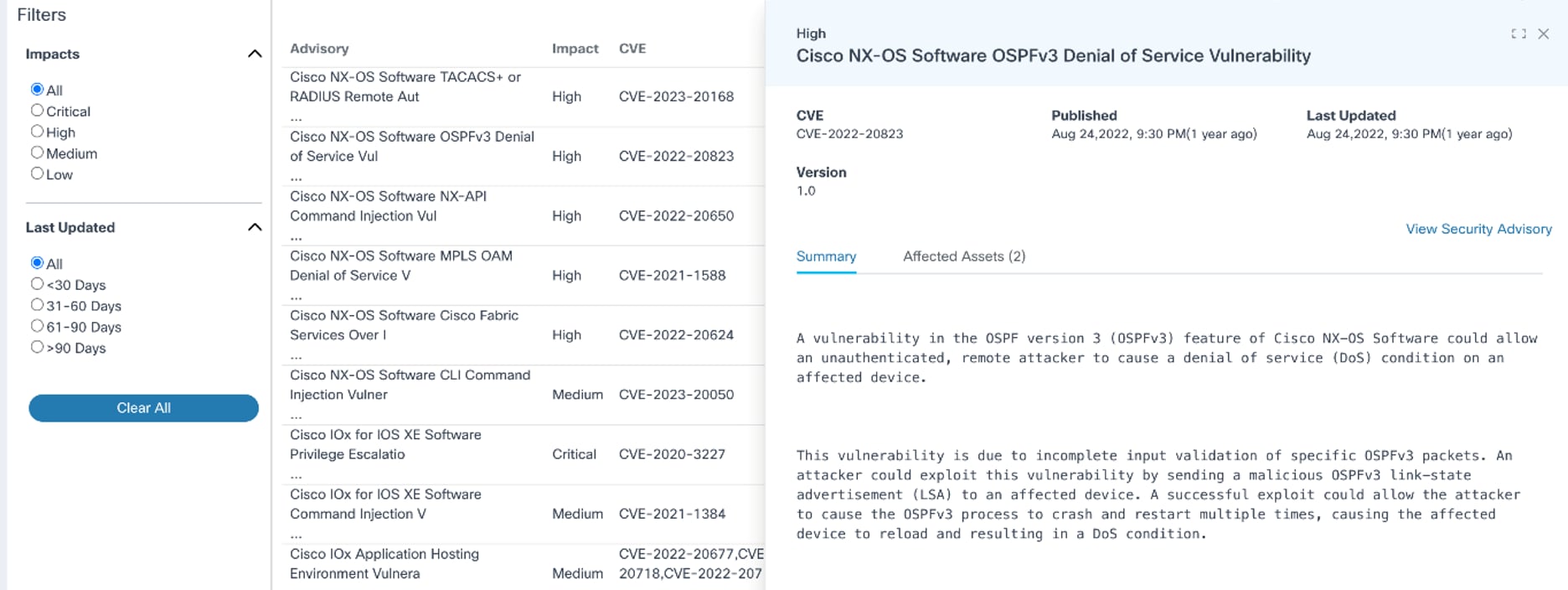This screenshot has height=590, width=1568.
Task: Collapse the Last Updated filter section
Action: coord(255,228)
